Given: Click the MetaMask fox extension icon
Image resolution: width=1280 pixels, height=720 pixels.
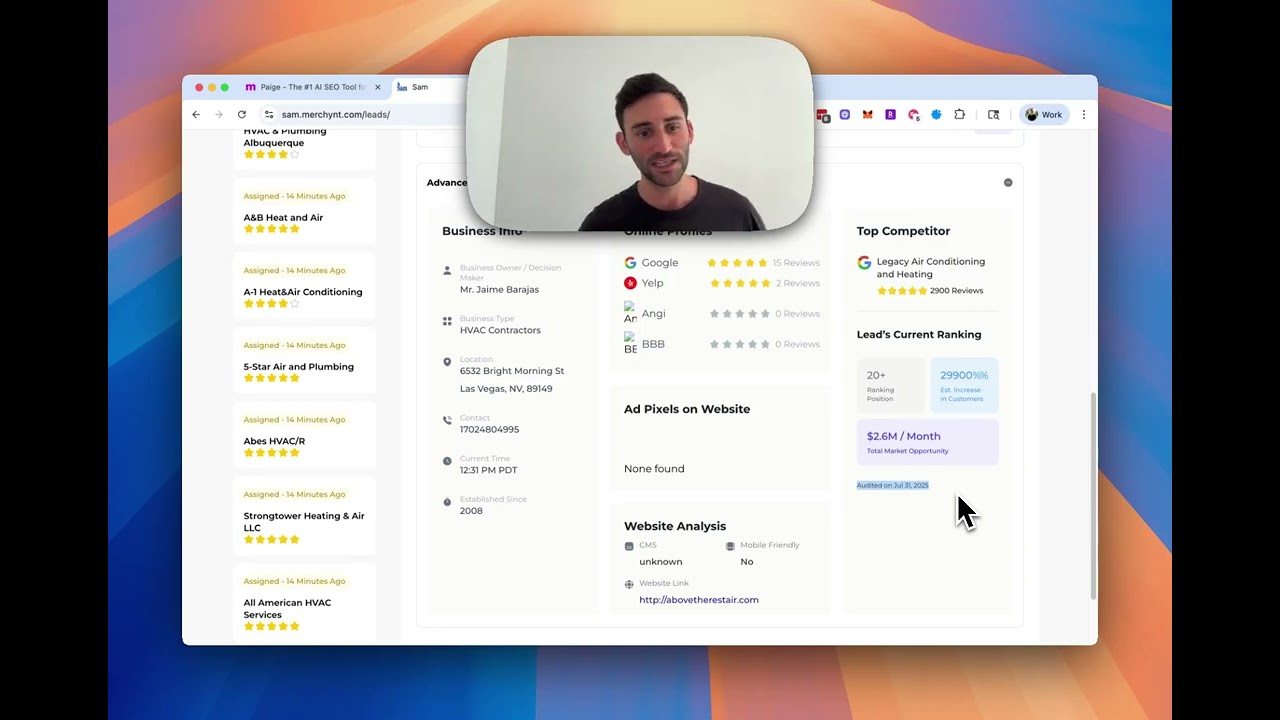Looking at the screenshot, I should pos(867,115).
